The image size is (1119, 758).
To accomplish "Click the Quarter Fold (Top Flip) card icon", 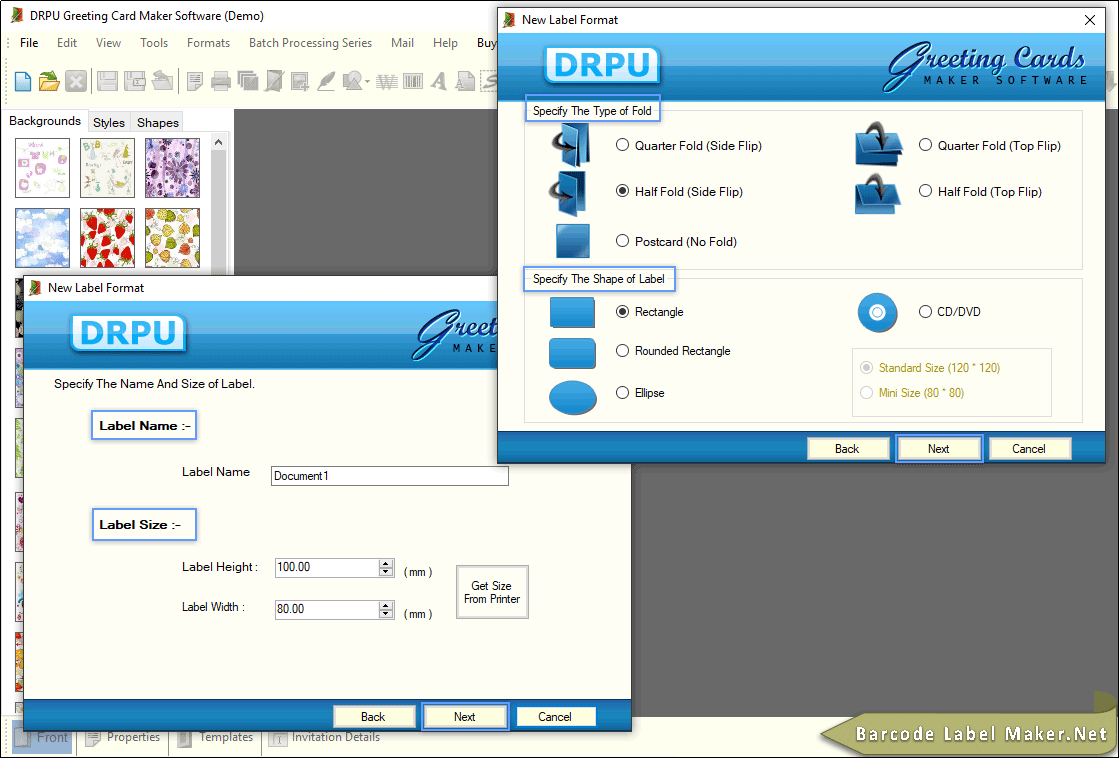I will click(x=879, y=144).
